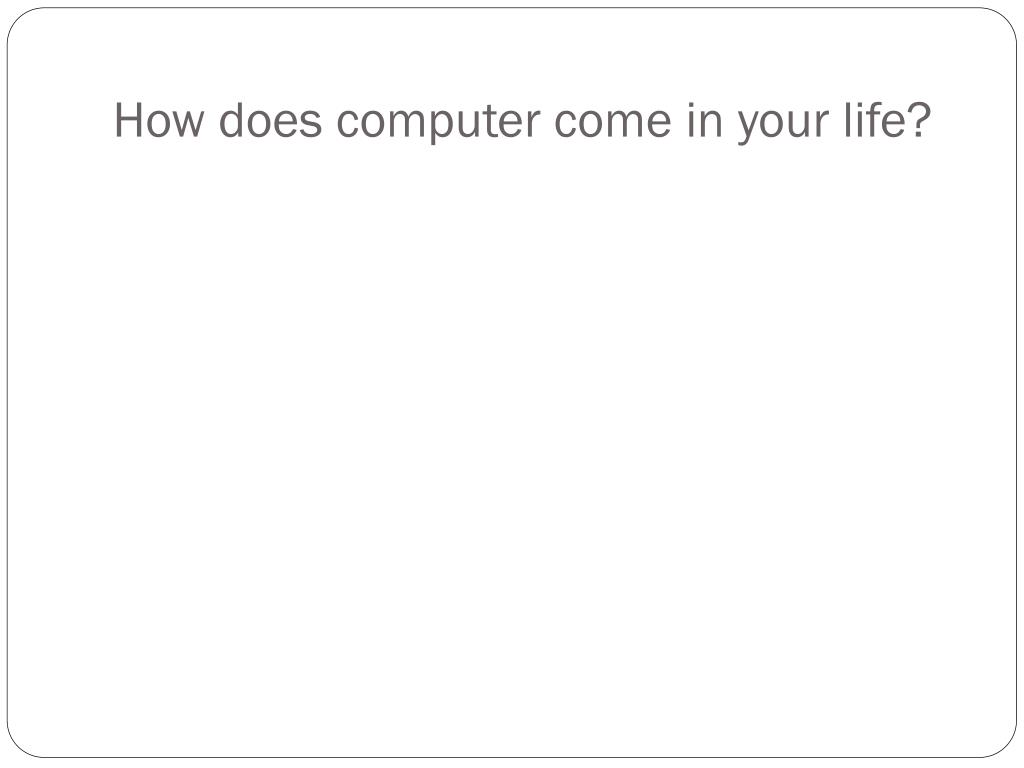Select the word 'does' in the title

point(270,120)
